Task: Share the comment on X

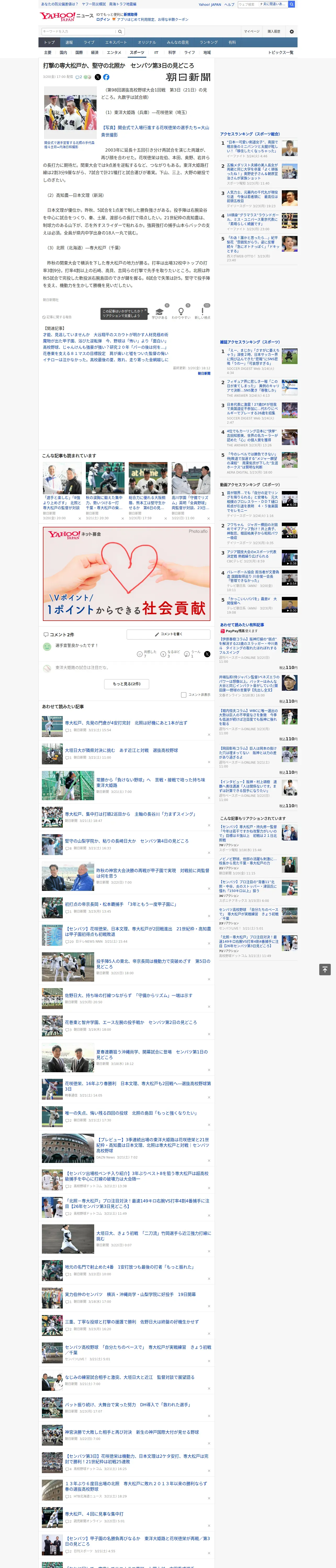Action: pos(207,654)
